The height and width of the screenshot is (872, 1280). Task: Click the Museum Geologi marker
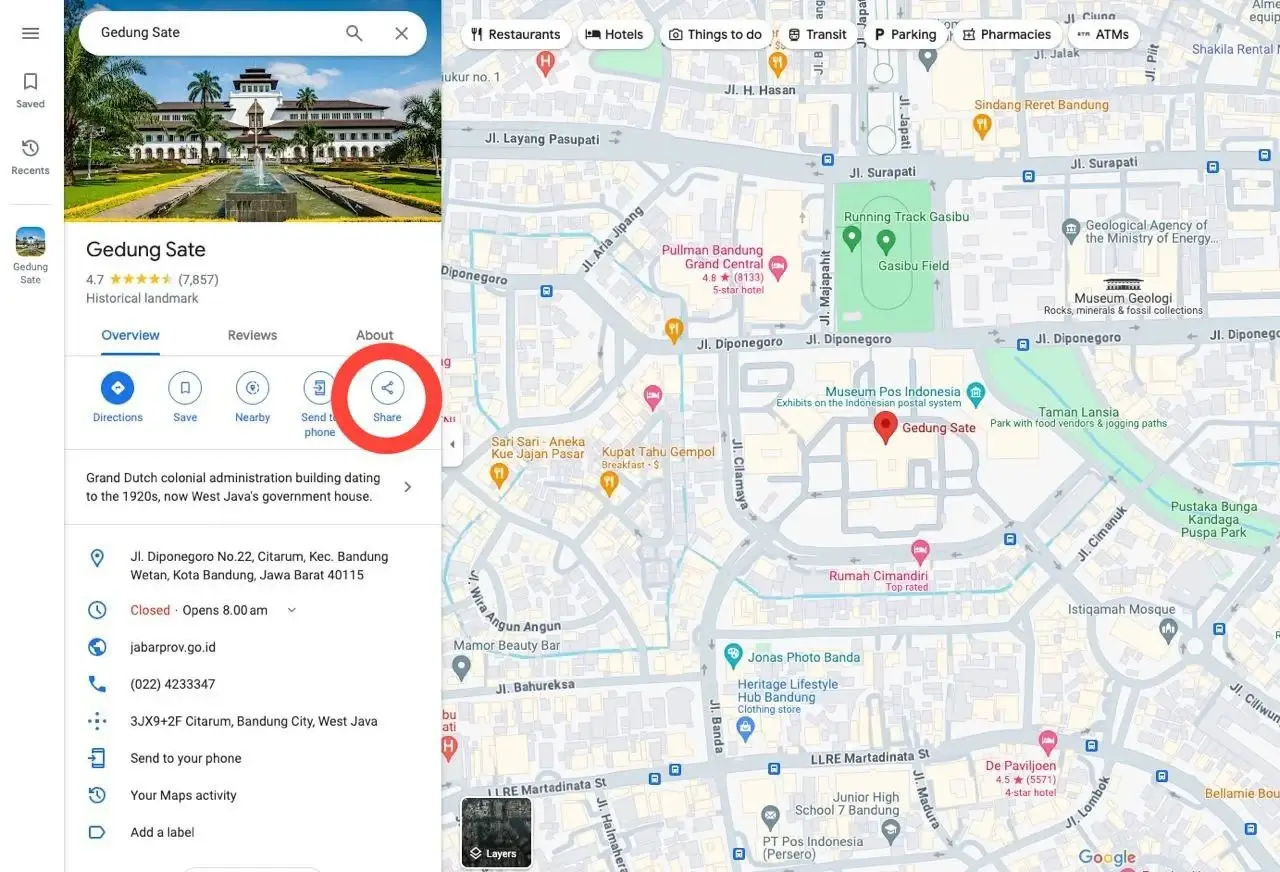coord(1123,285)
